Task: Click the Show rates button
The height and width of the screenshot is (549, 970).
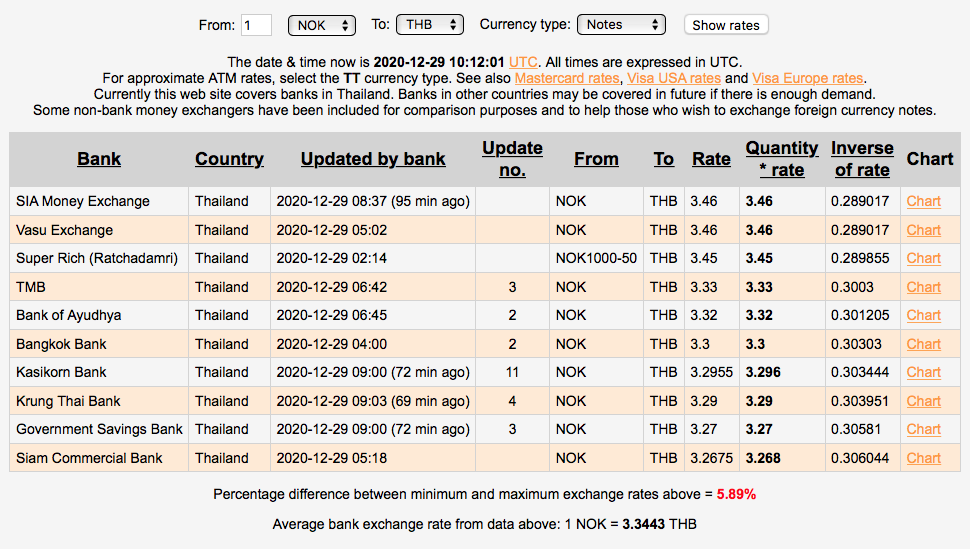Action: [726, 25]
